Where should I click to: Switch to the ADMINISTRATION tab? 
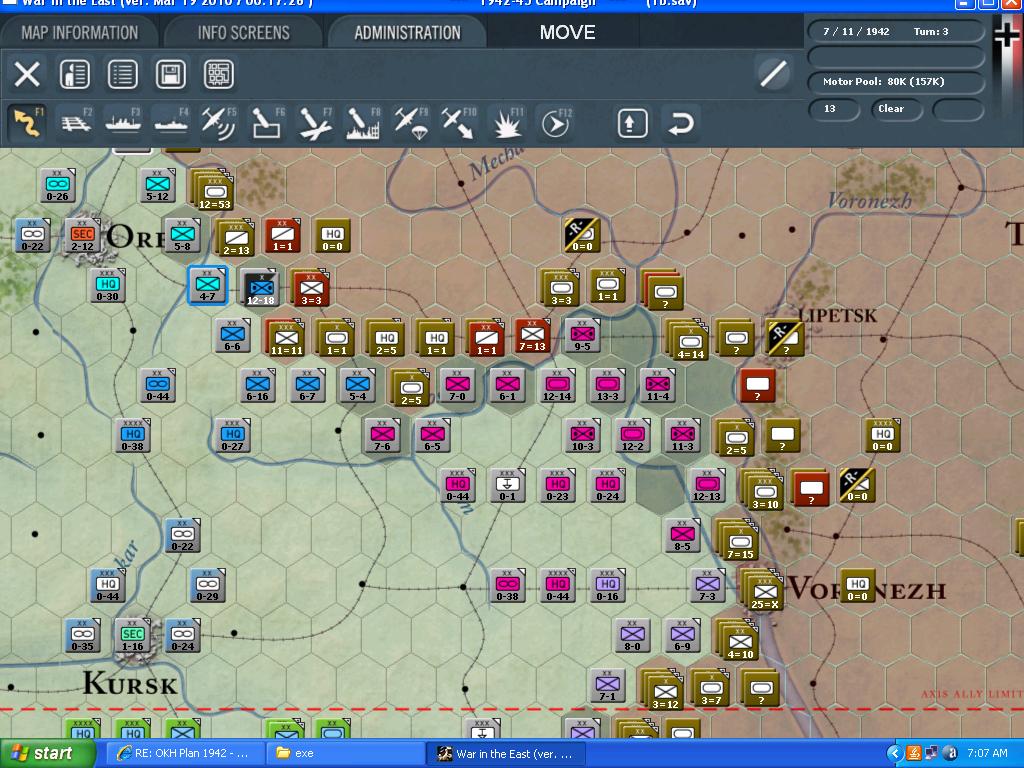408,33
